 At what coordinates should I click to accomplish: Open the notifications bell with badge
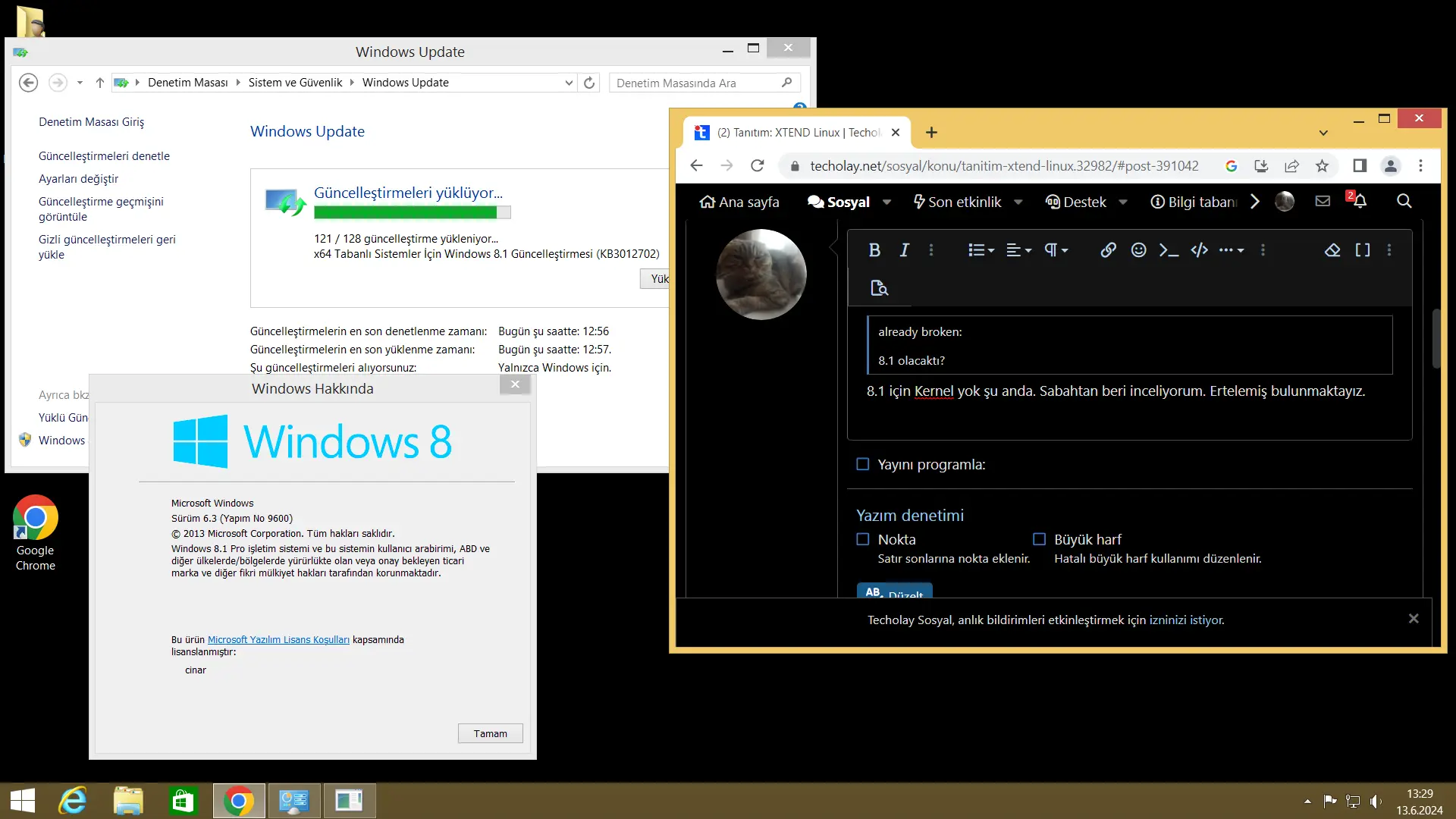click(1357, 200)
